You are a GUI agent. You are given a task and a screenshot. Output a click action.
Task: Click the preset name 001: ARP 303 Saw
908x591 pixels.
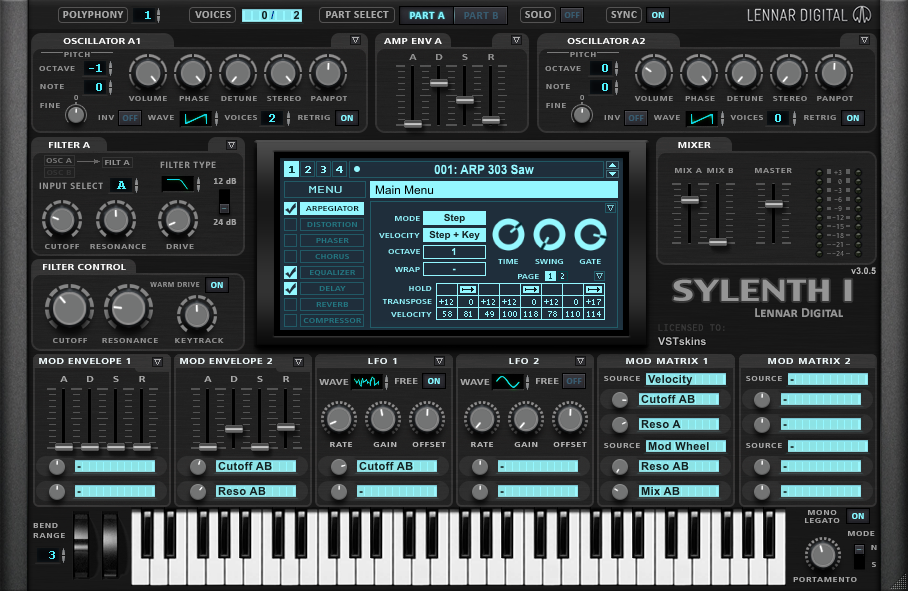click(x=484, y=170)
